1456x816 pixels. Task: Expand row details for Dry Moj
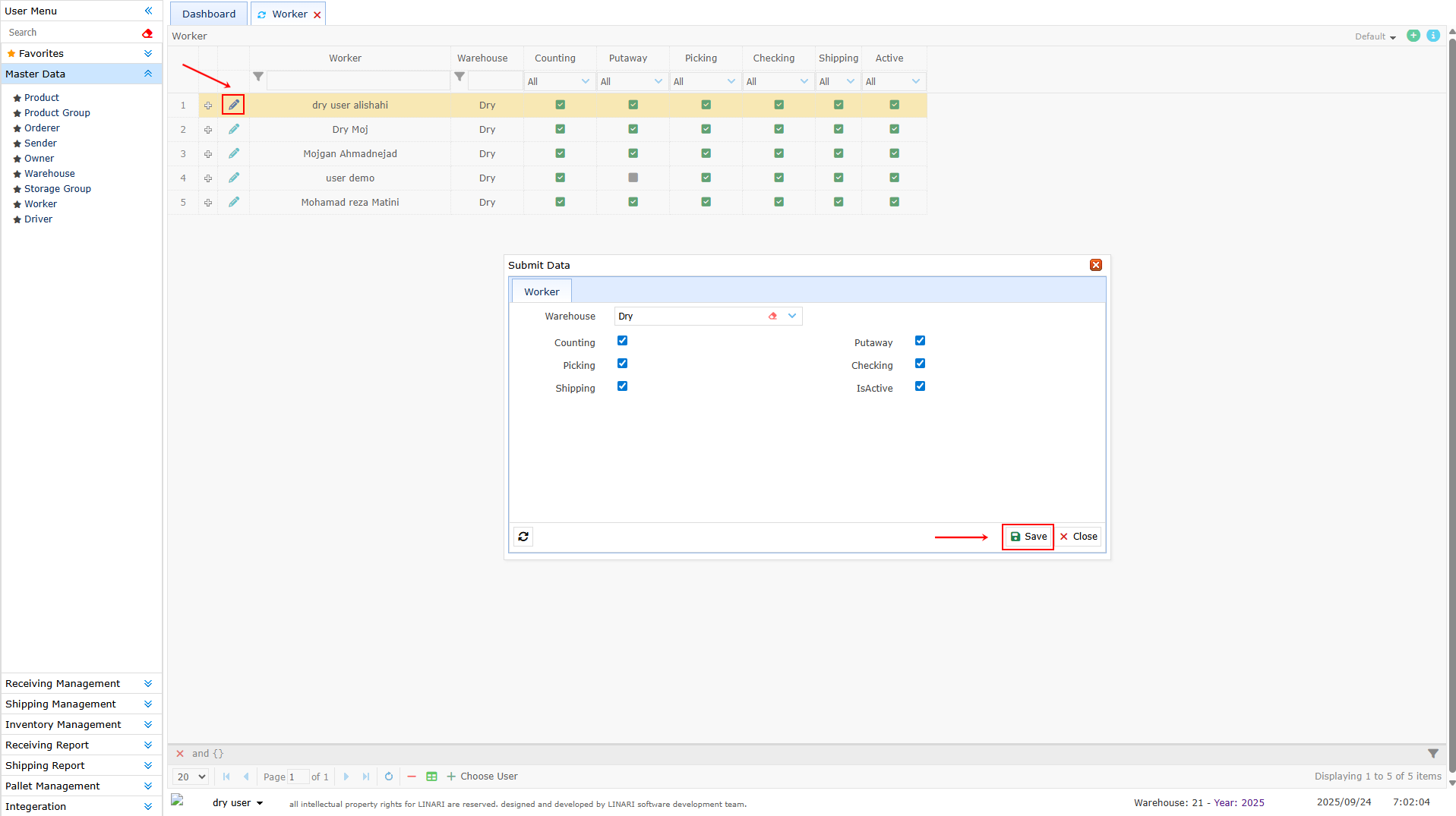[x=207, y=130]
